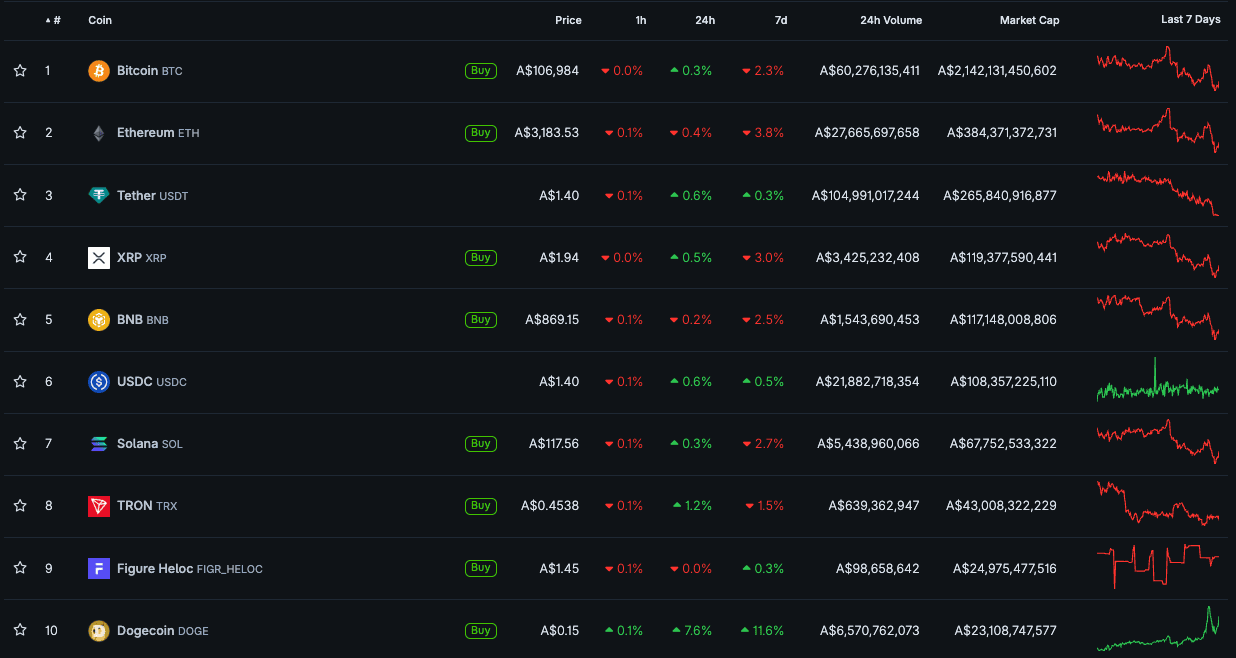
Task: Click the Tether coin logo icon
Action: [98, 196]
